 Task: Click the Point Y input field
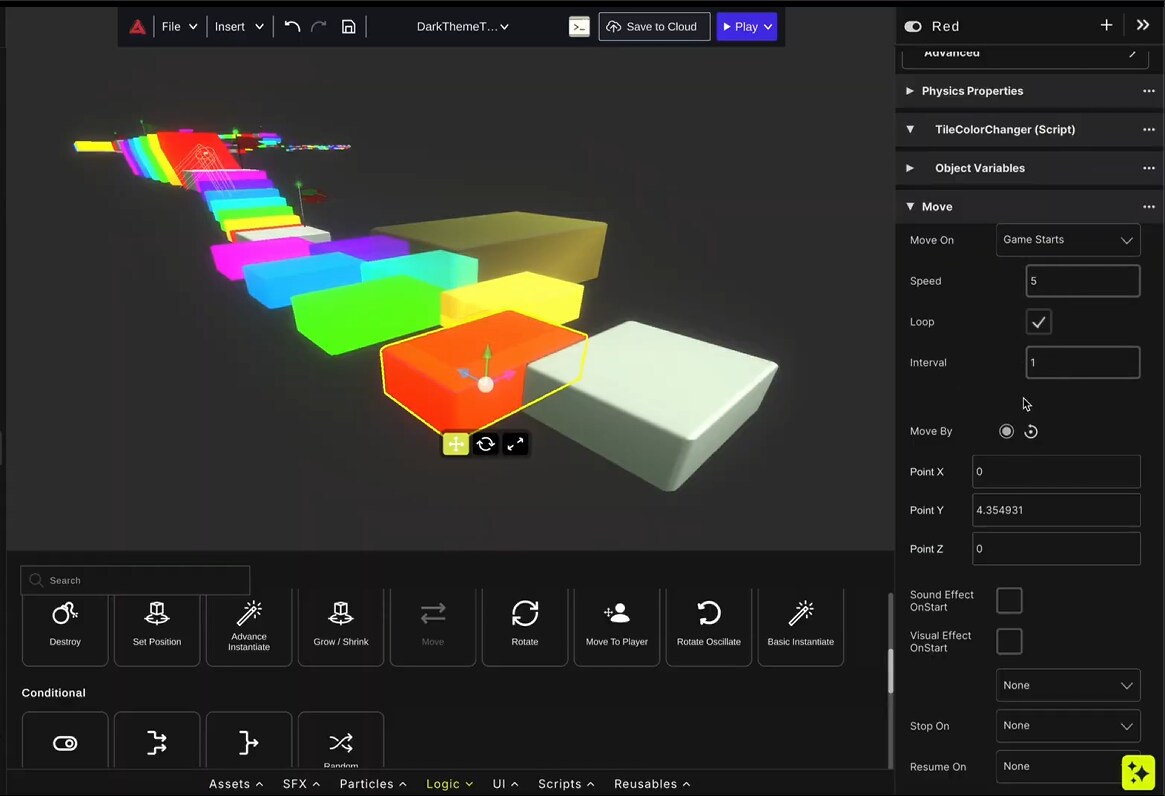[1055, 510]
